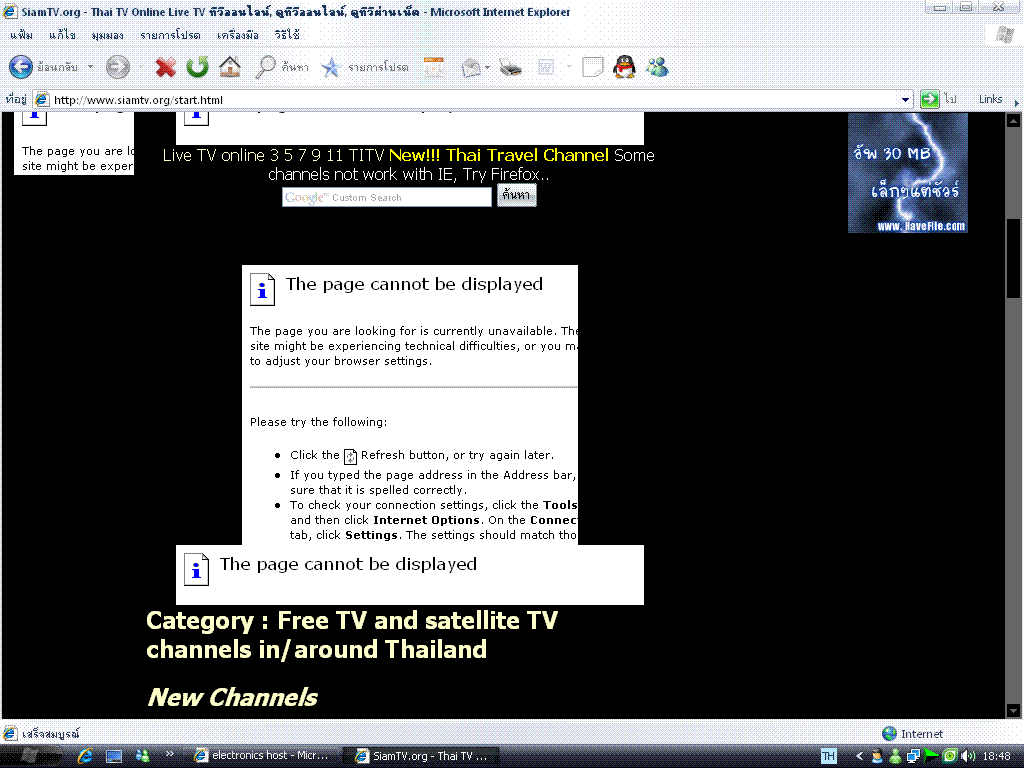Image resolution: width=1024 pixels, height=768 pixels.
Task: Open Messenger icon in Quick Launch
Action: tap(142, 756)
